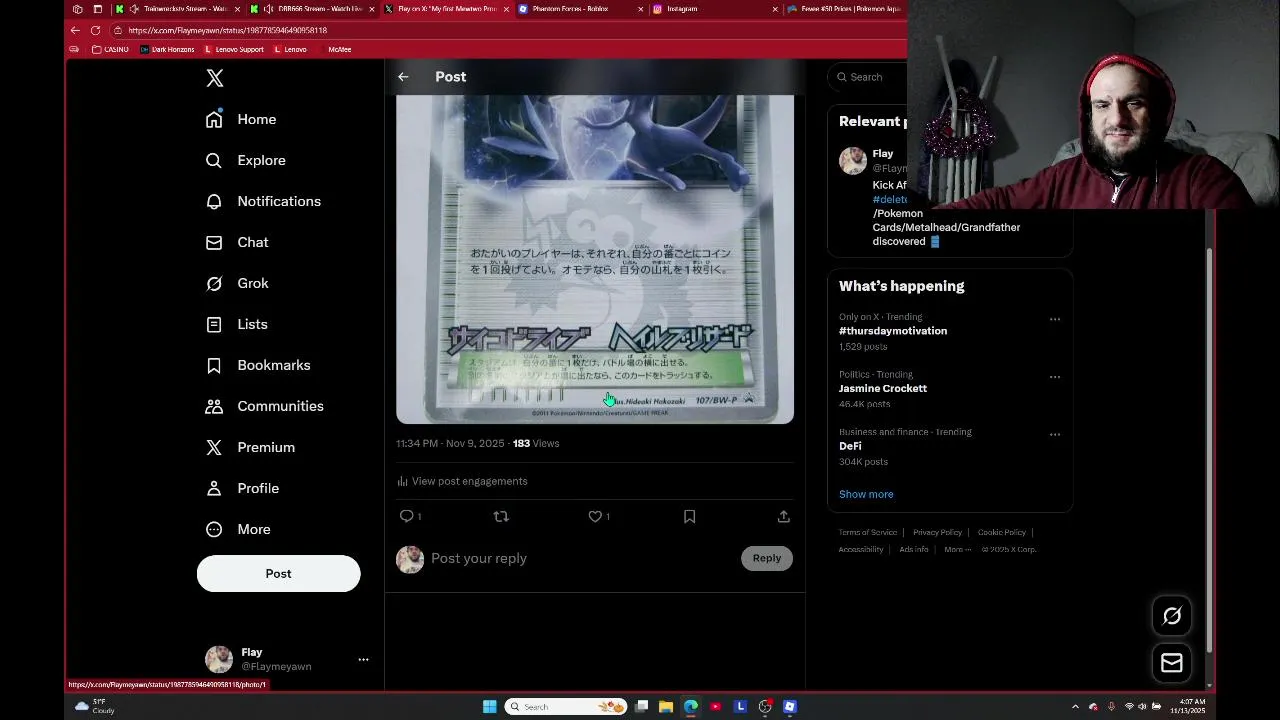Viewport: 1280px width, 720px height.
Task: Open the floating Grok button
Action: [1172, 616]
